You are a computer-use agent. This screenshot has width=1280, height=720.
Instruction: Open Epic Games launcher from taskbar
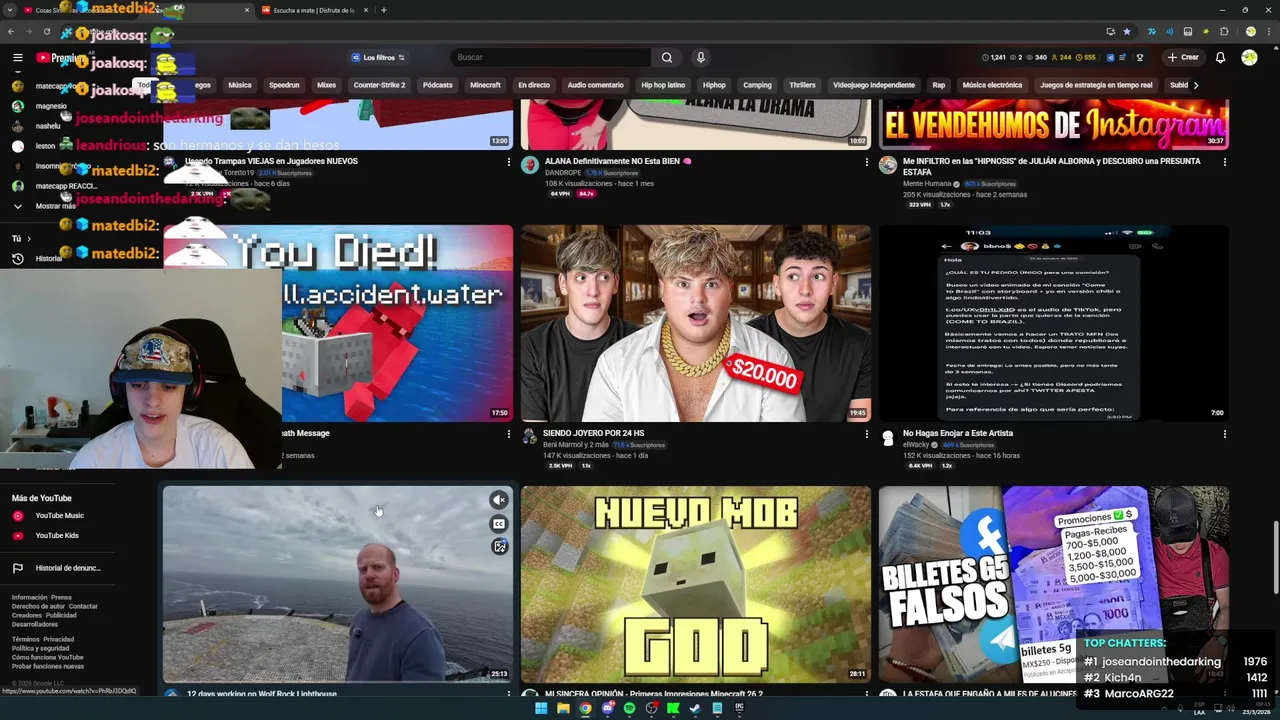(739, 708)
